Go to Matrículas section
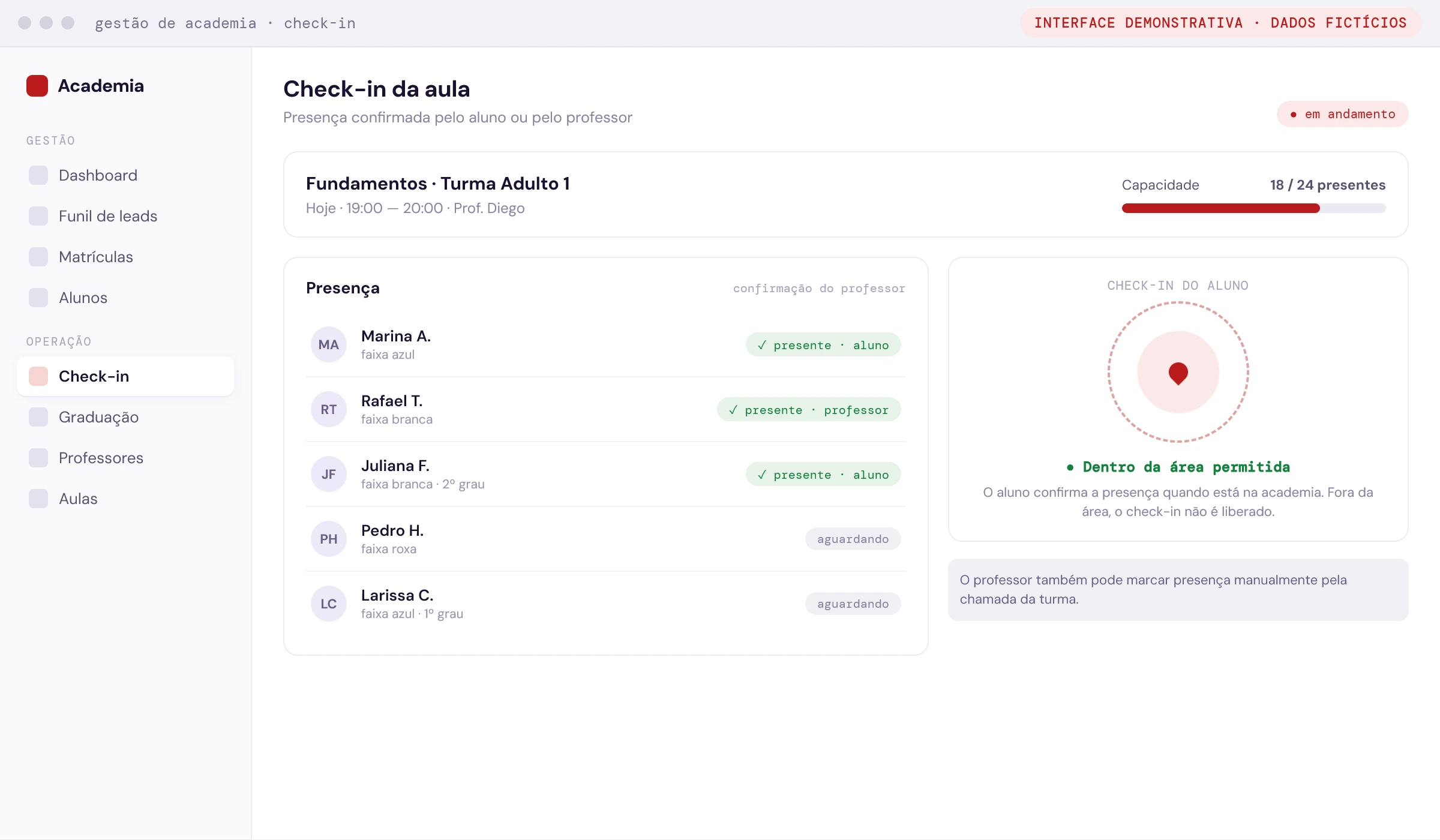Viewport: 1440px width, 840px height. click(x=125, y=257)
